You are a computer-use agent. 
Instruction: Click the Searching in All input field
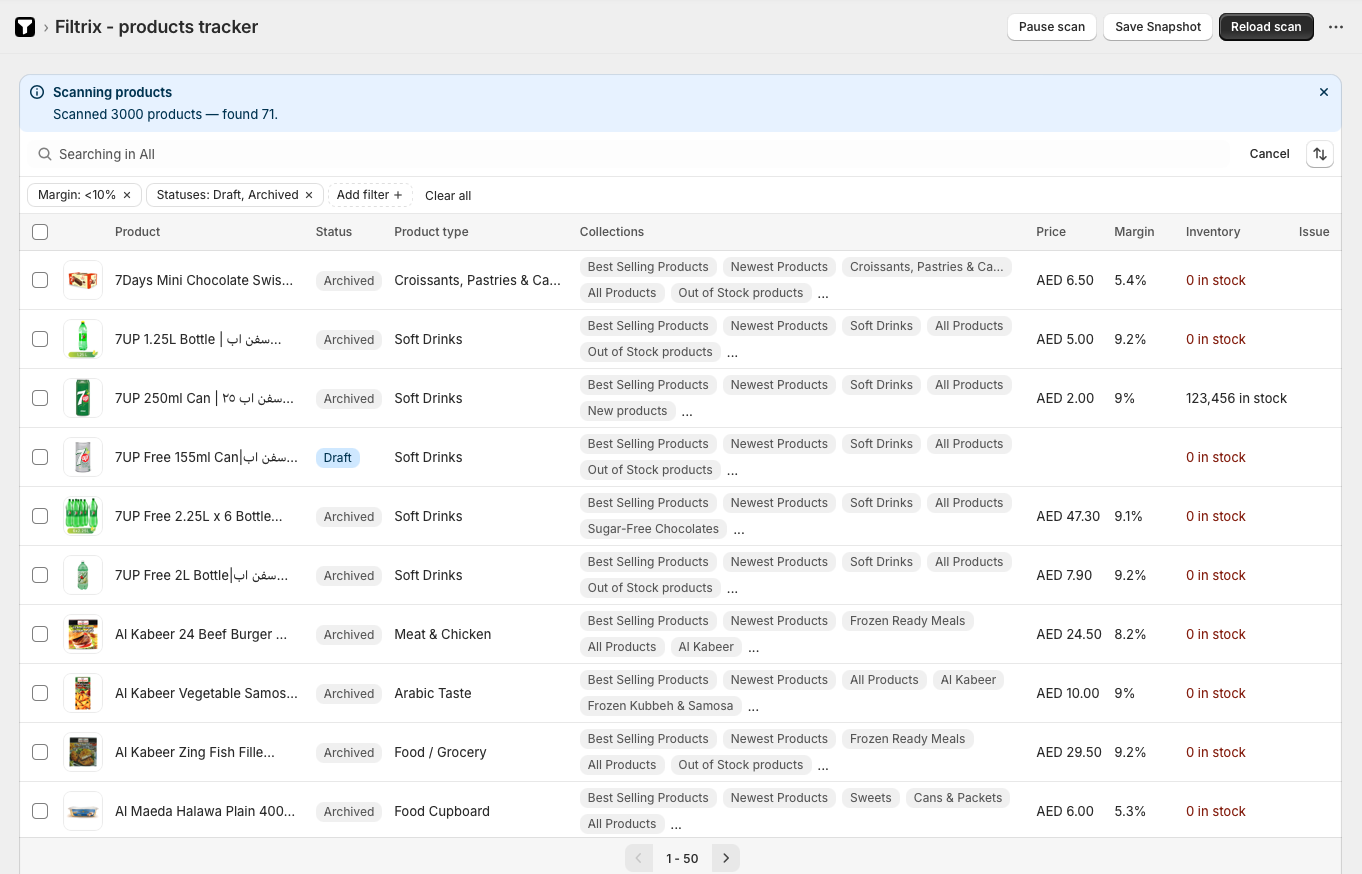click(630, 154)
